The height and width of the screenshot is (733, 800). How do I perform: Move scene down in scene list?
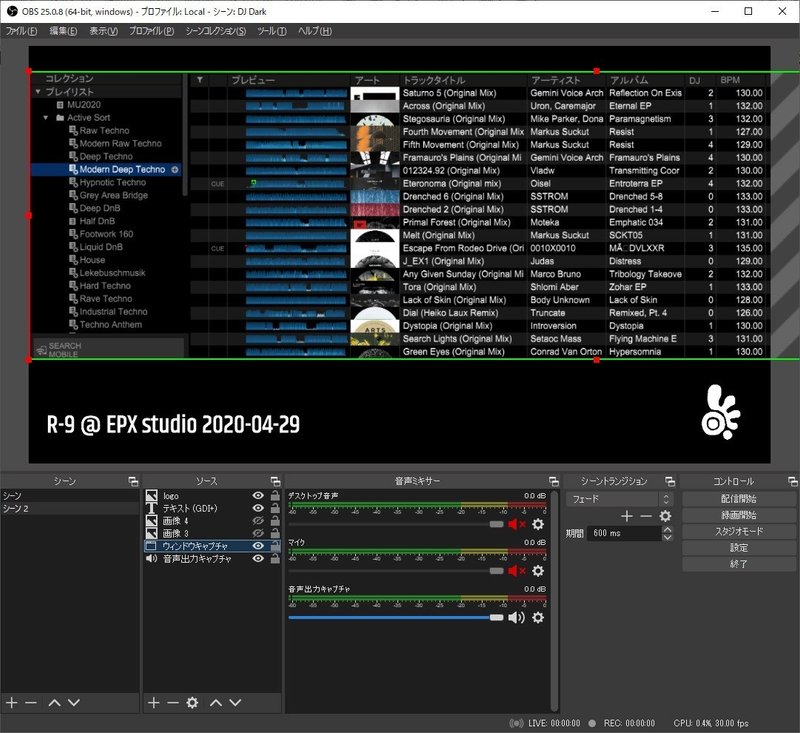[x=74, y=703]
